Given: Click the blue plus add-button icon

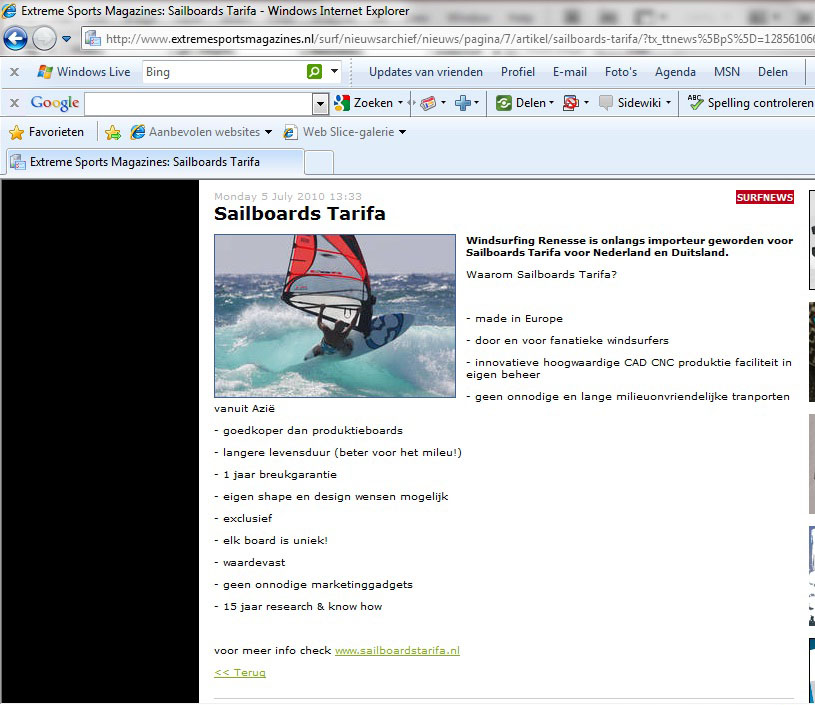Looking at the screenshot, I should coord(462,103).
